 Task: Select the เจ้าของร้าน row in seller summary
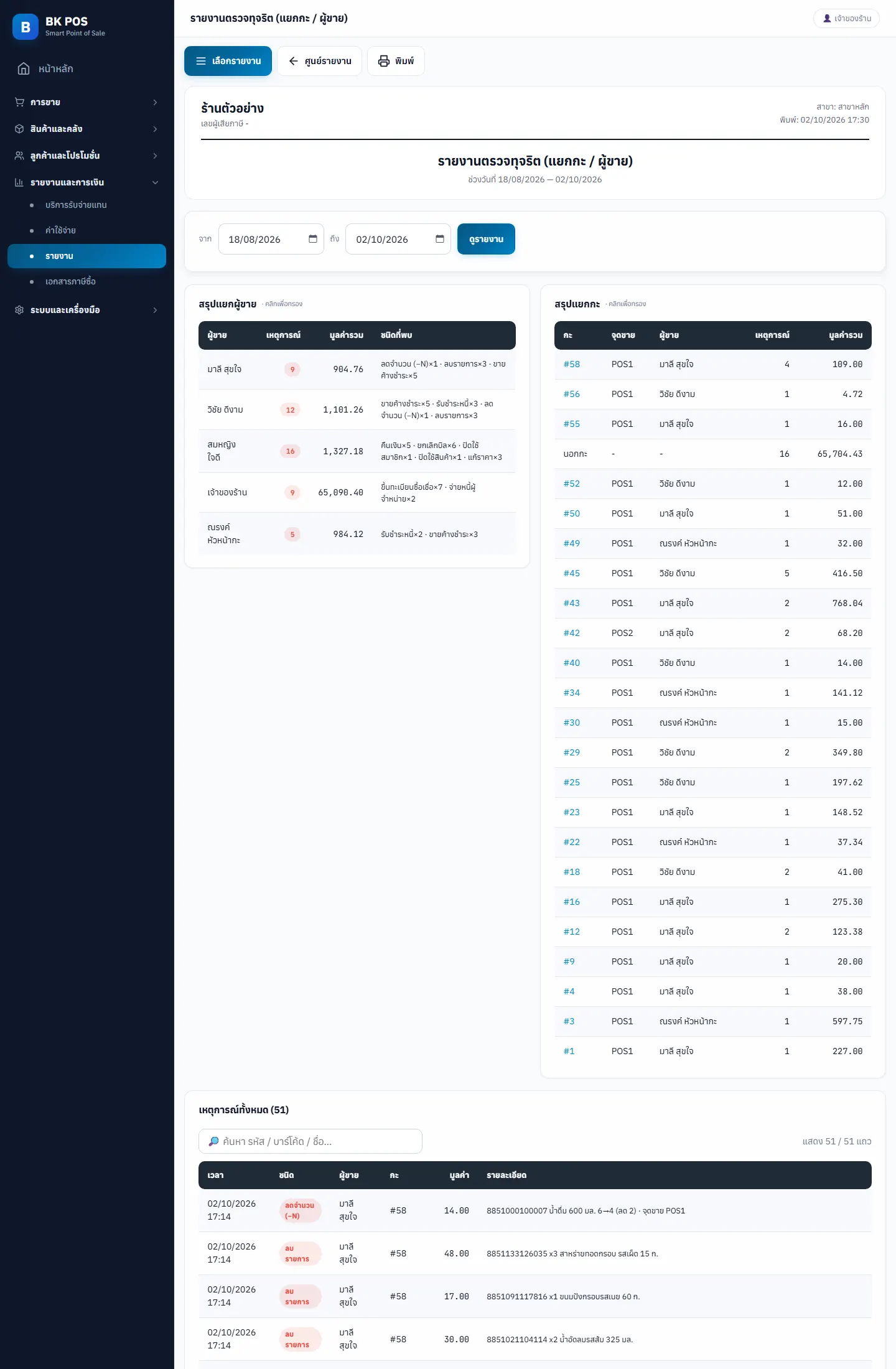tap(357, 493)
